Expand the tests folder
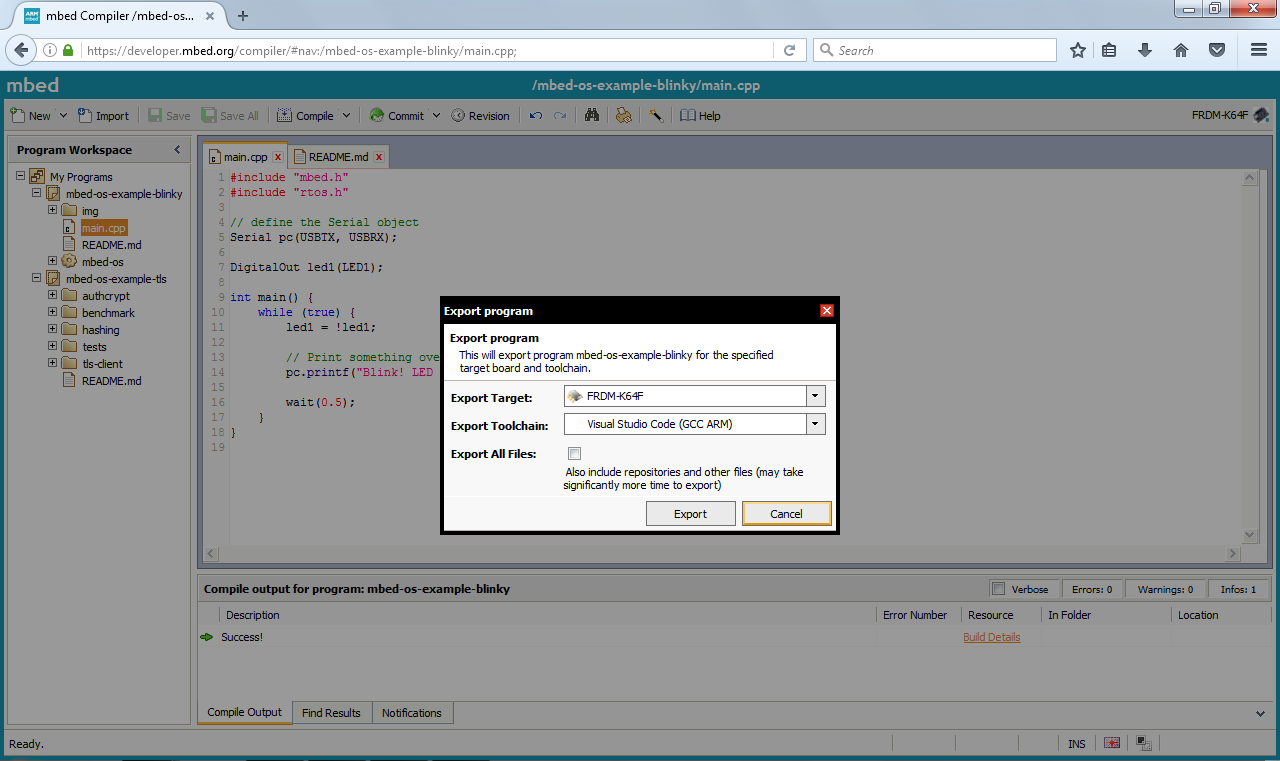Viewport: 1280px width, 761px height. pos(52,346)
